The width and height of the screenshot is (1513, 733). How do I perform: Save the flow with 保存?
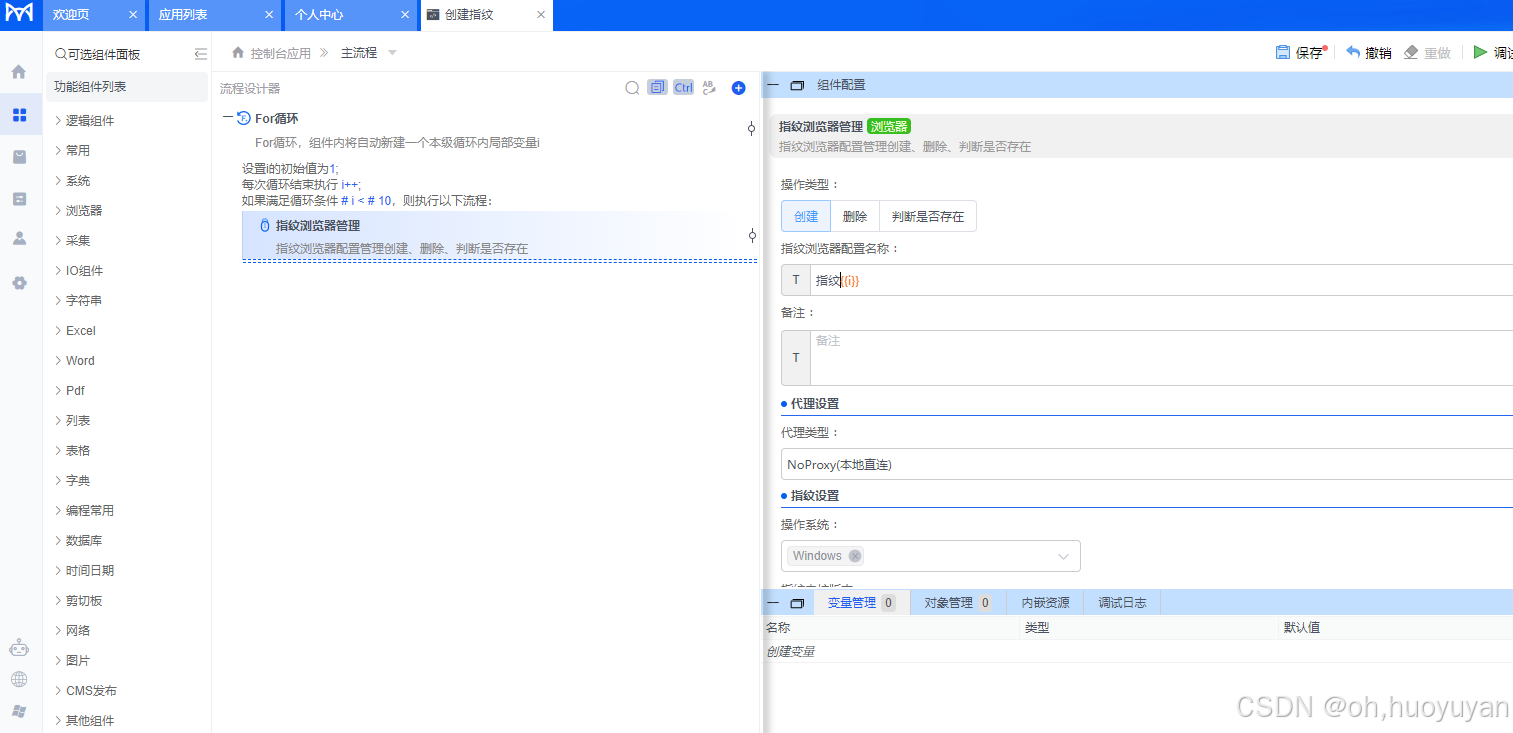pyautogui.click(x=1300, y=53)
